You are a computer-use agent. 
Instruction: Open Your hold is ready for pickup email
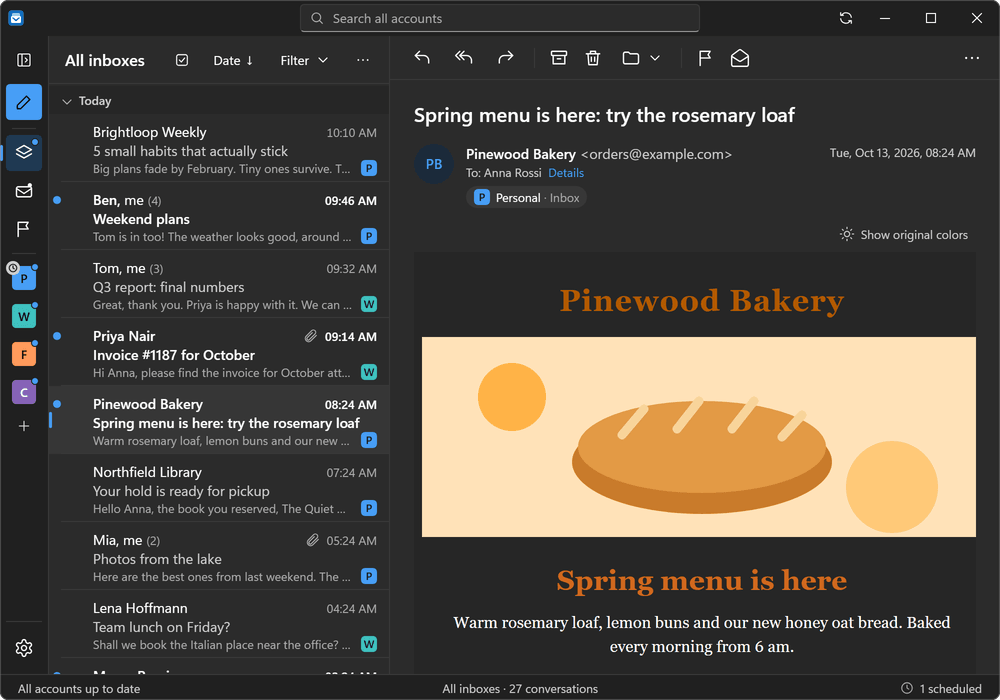pos(219,490)
